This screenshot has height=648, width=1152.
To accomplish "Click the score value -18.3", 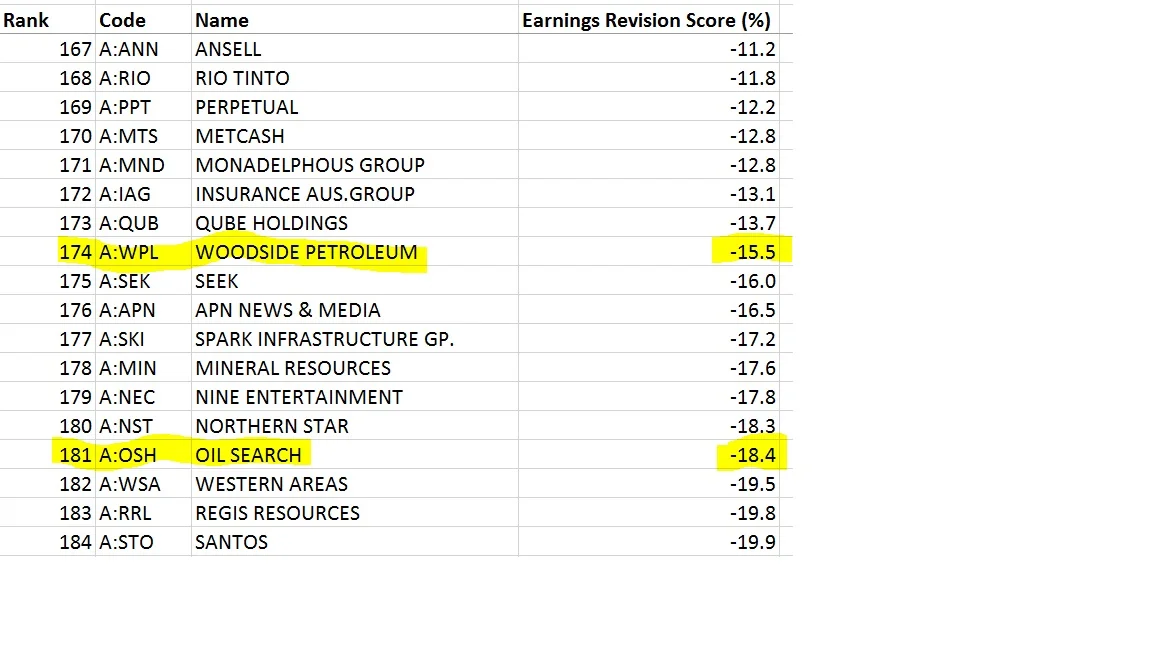I will tap(752, 426).
